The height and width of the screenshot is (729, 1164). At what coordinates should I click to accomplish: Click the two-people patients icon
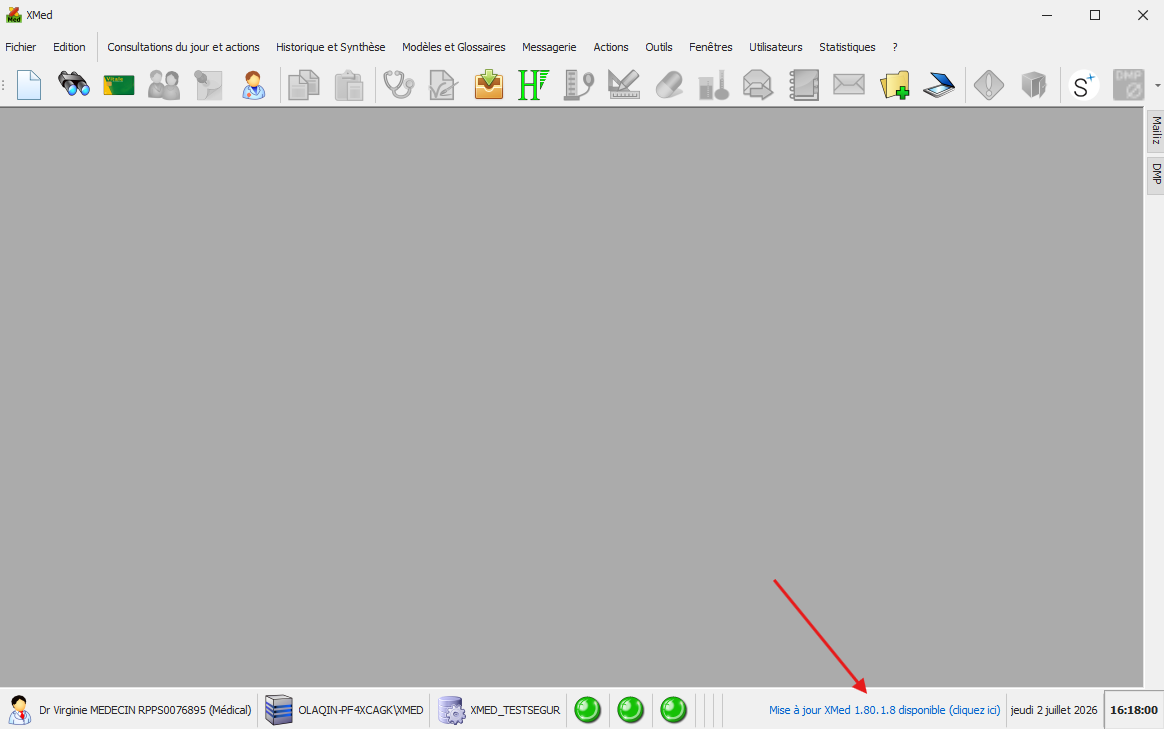pos(163,85)
